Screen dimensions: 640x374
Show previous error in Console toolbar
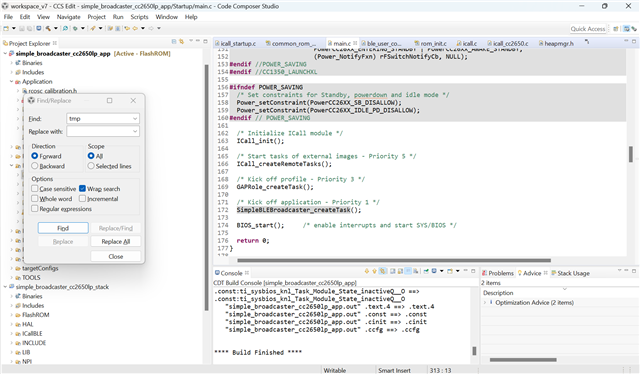pos(374,271)
